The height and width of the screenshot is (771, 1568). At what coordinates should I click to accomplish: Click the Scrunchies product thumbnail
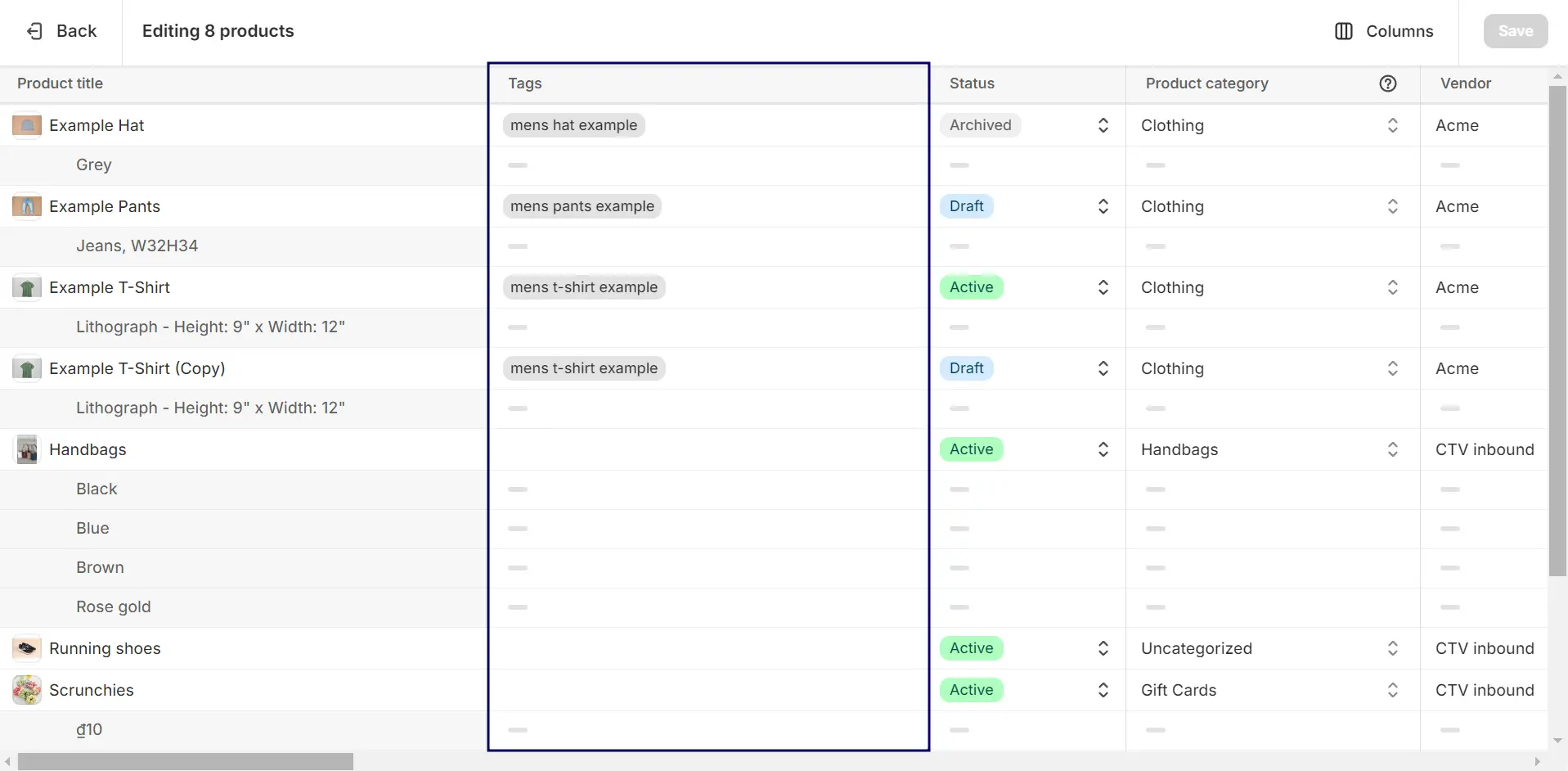click(x=27, y=690)
